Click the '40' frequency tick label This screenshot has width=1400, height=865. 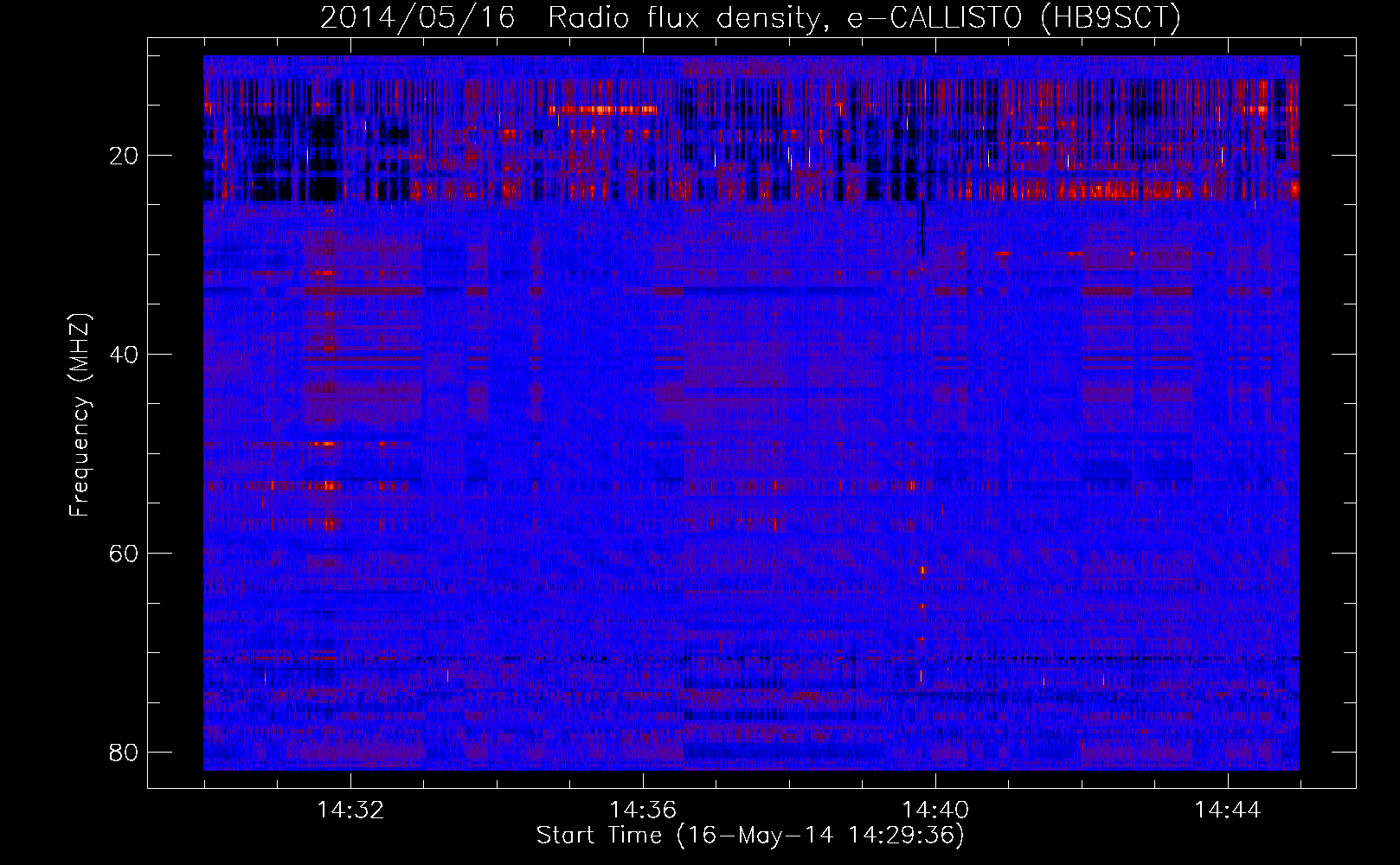pos(123,355)
